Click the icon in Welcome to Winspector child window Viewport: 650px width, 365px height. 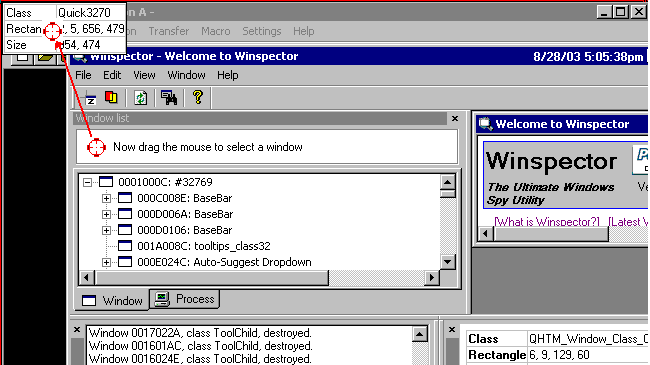(x=485, y=124)
